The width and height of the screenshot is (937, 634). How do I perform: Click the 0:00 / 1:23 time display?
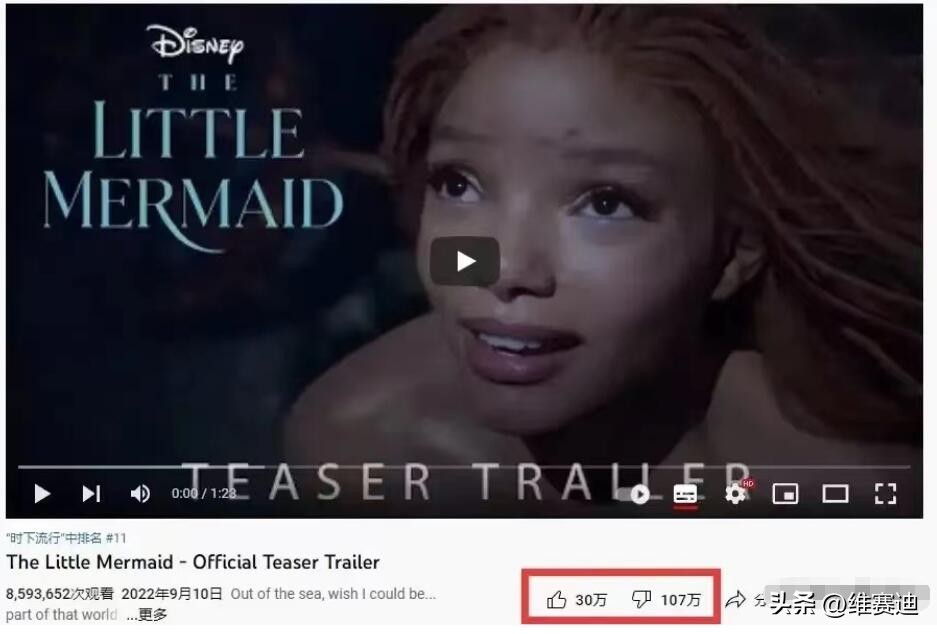203,494
